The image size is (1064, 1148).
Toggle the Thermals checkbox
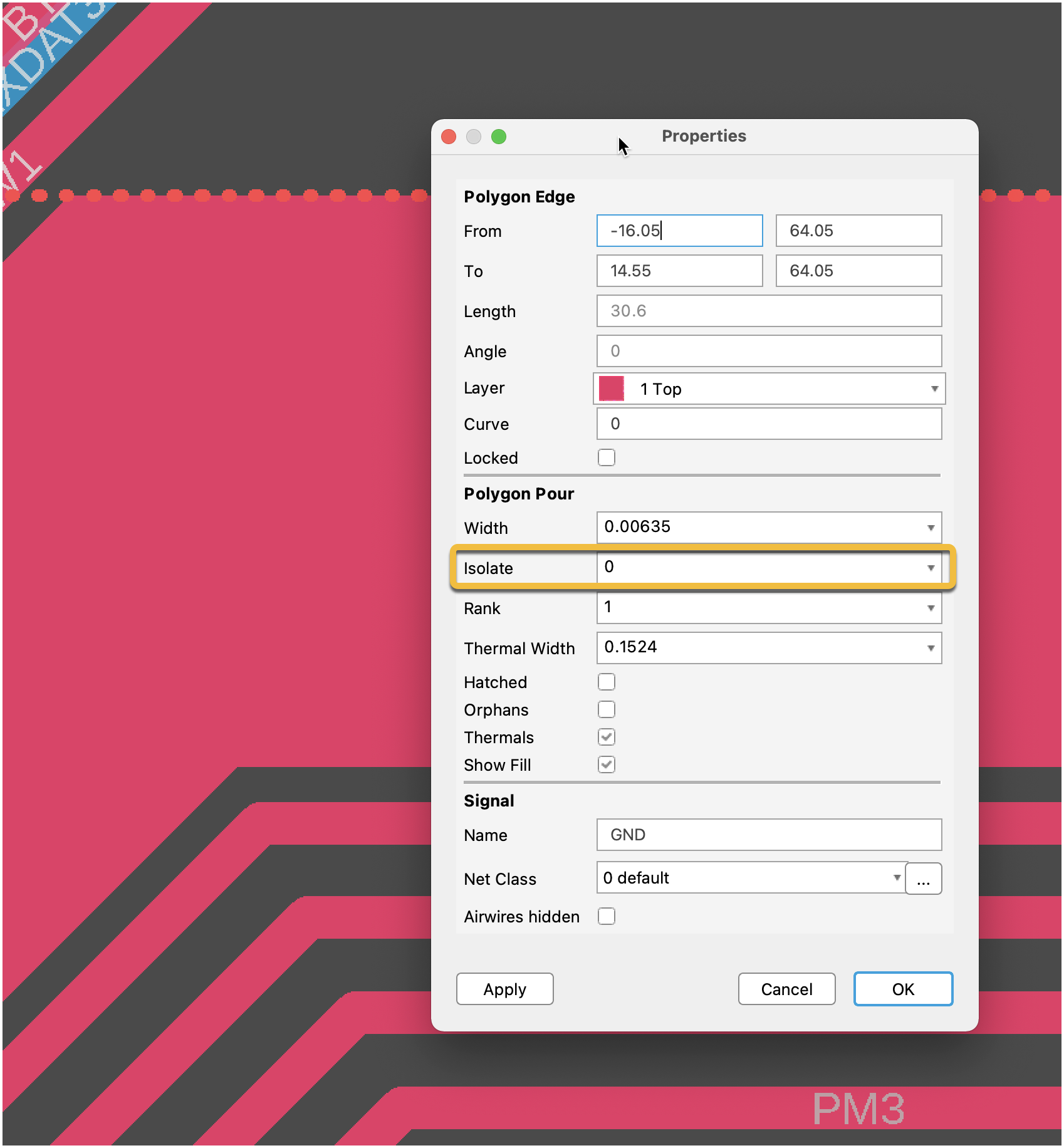(x=606, y=736)
